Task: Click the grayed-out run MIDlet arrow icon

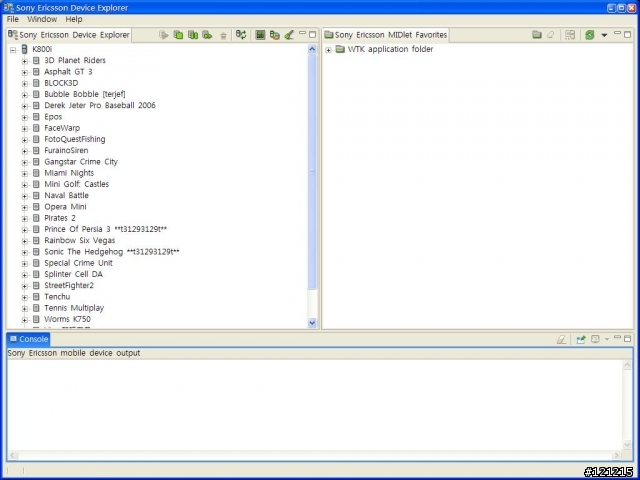Action: [164, 35]
